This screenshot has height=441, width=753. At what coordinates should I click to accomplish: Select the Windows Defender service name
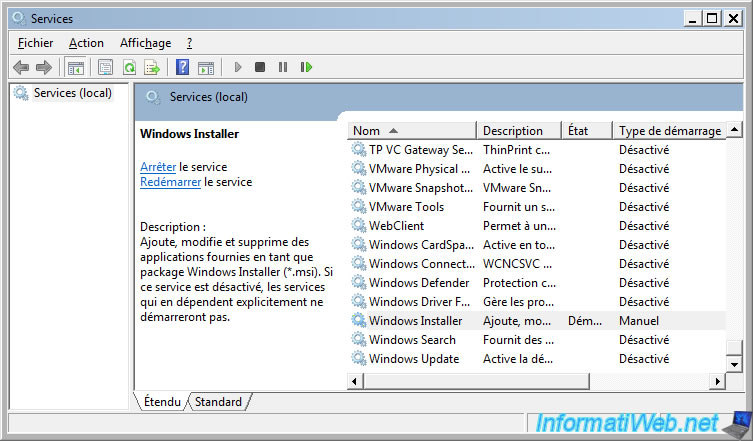click(419, 282)
